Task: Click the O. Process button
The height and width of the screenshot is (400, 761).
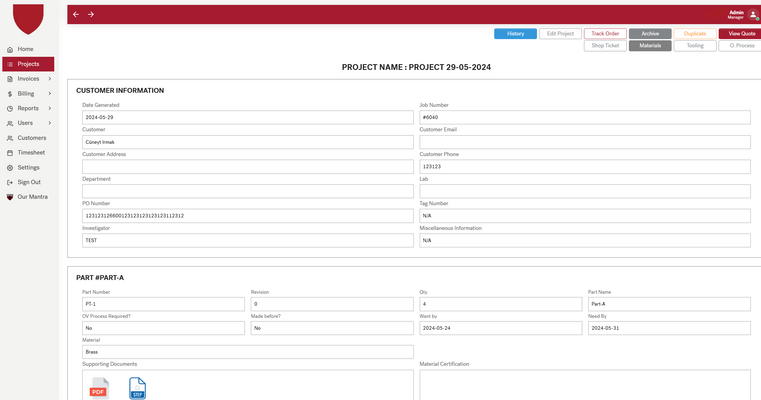Action: click(x=741, y=46)
